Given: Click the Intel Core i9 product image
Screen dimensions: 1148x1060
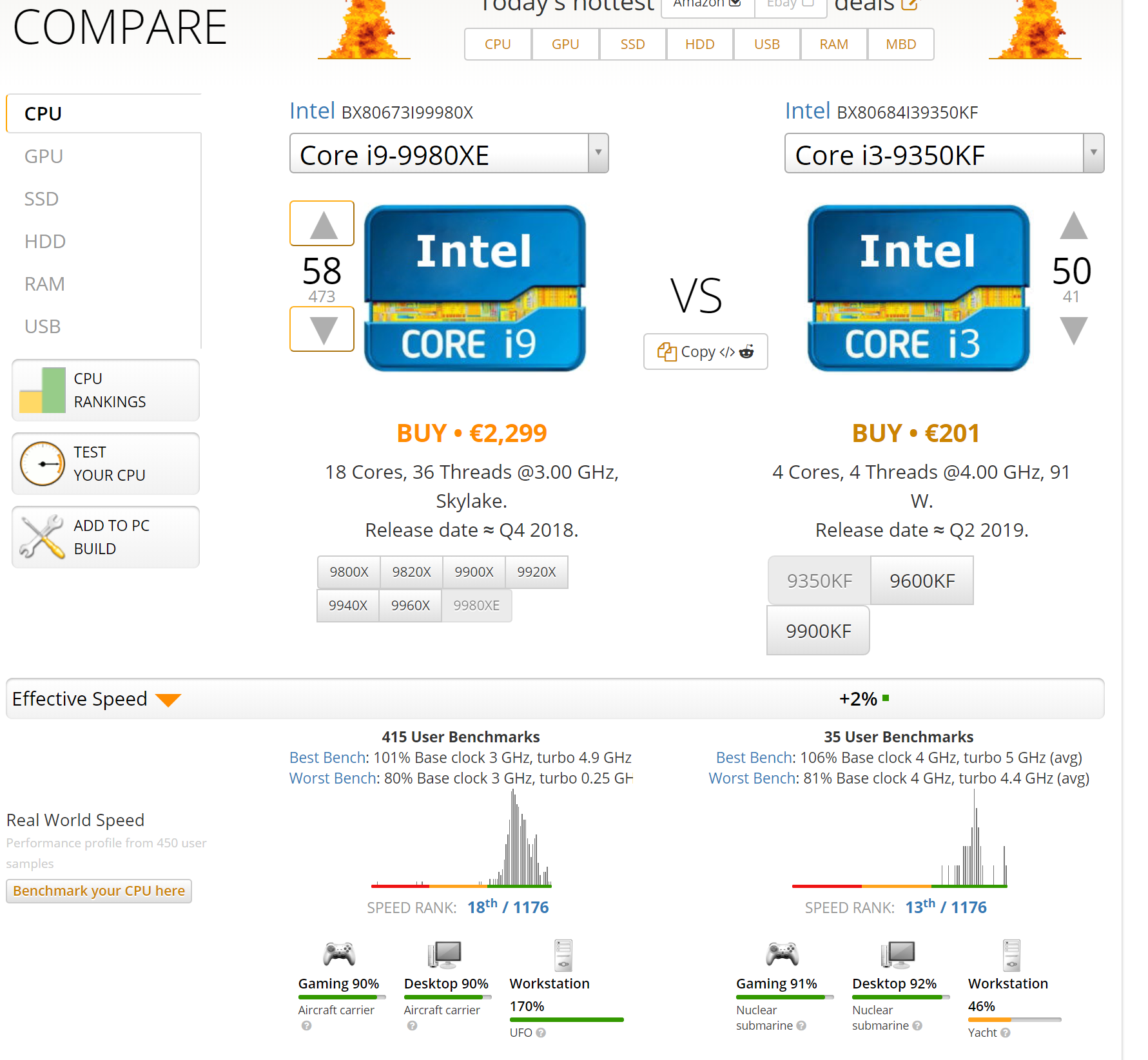Looking at the screenshot, I should (475, 288).
